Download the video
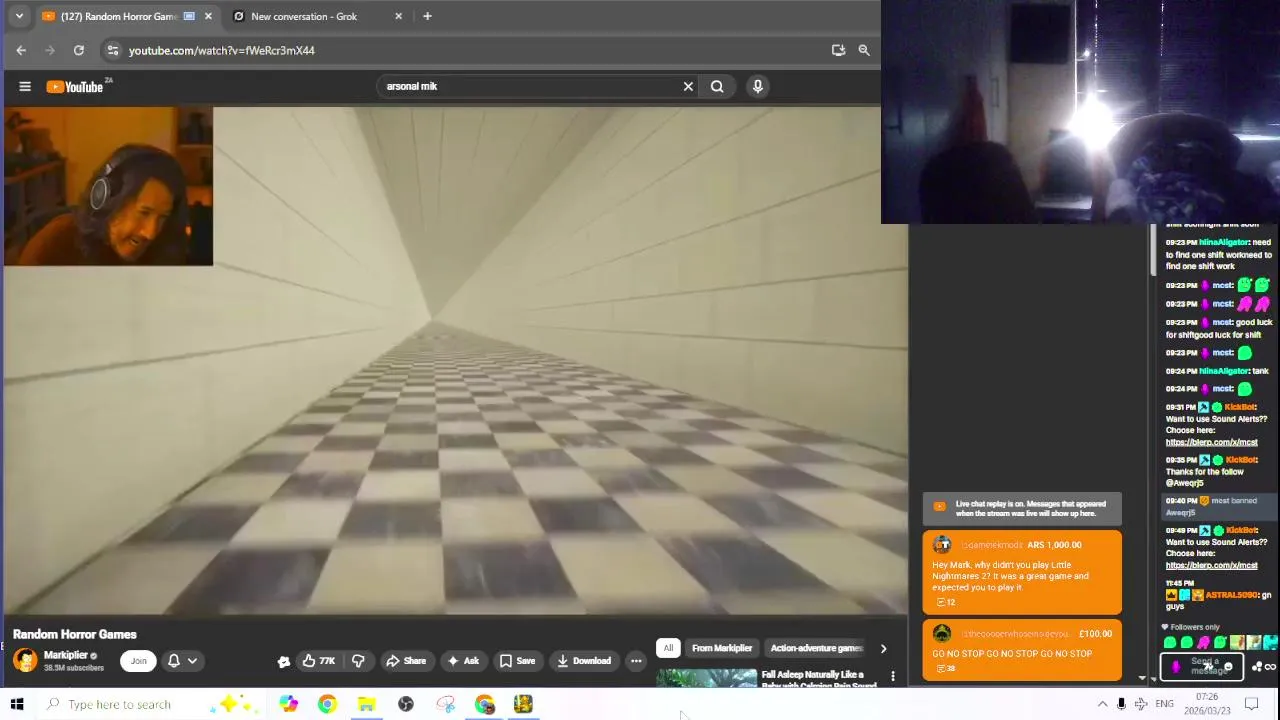The image size is (1280, 720). [x=584, y=660]
